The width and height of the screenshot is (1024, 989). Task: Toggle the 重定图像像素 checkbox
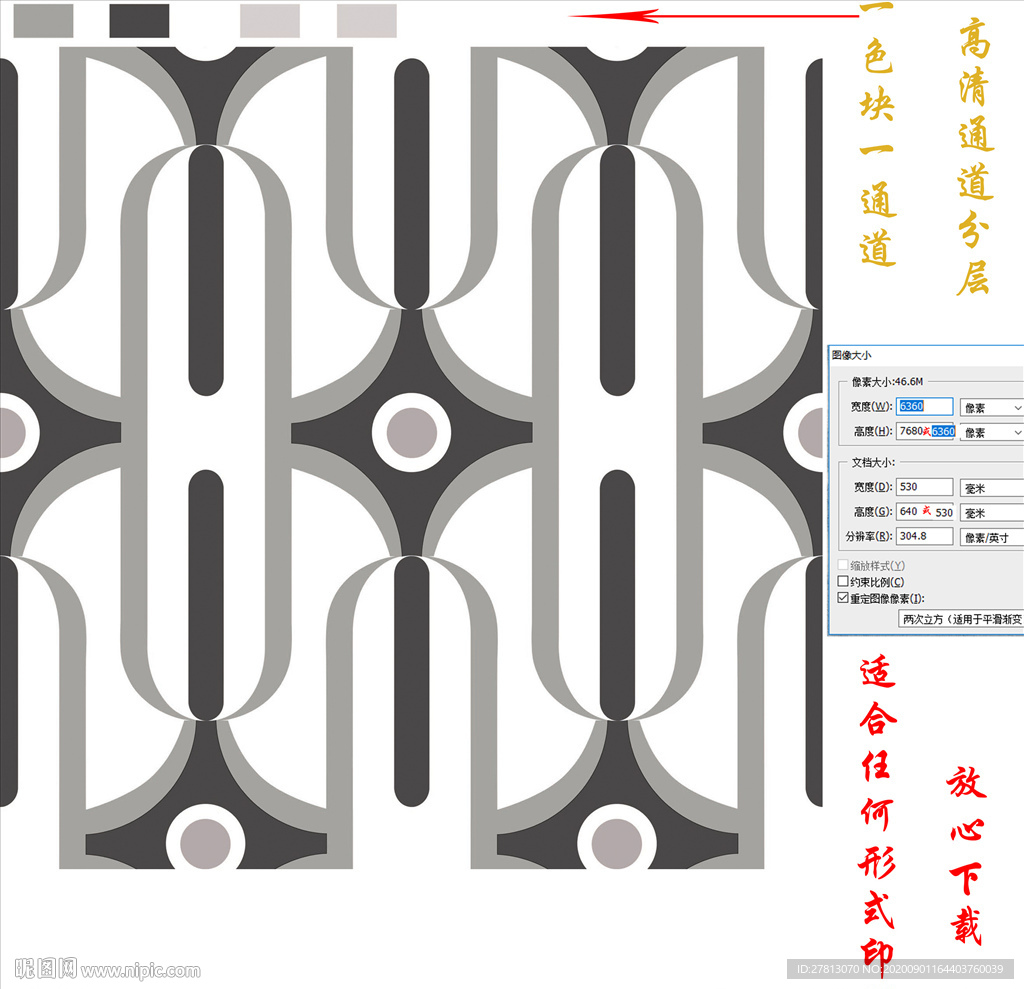[x=843, y=598]
